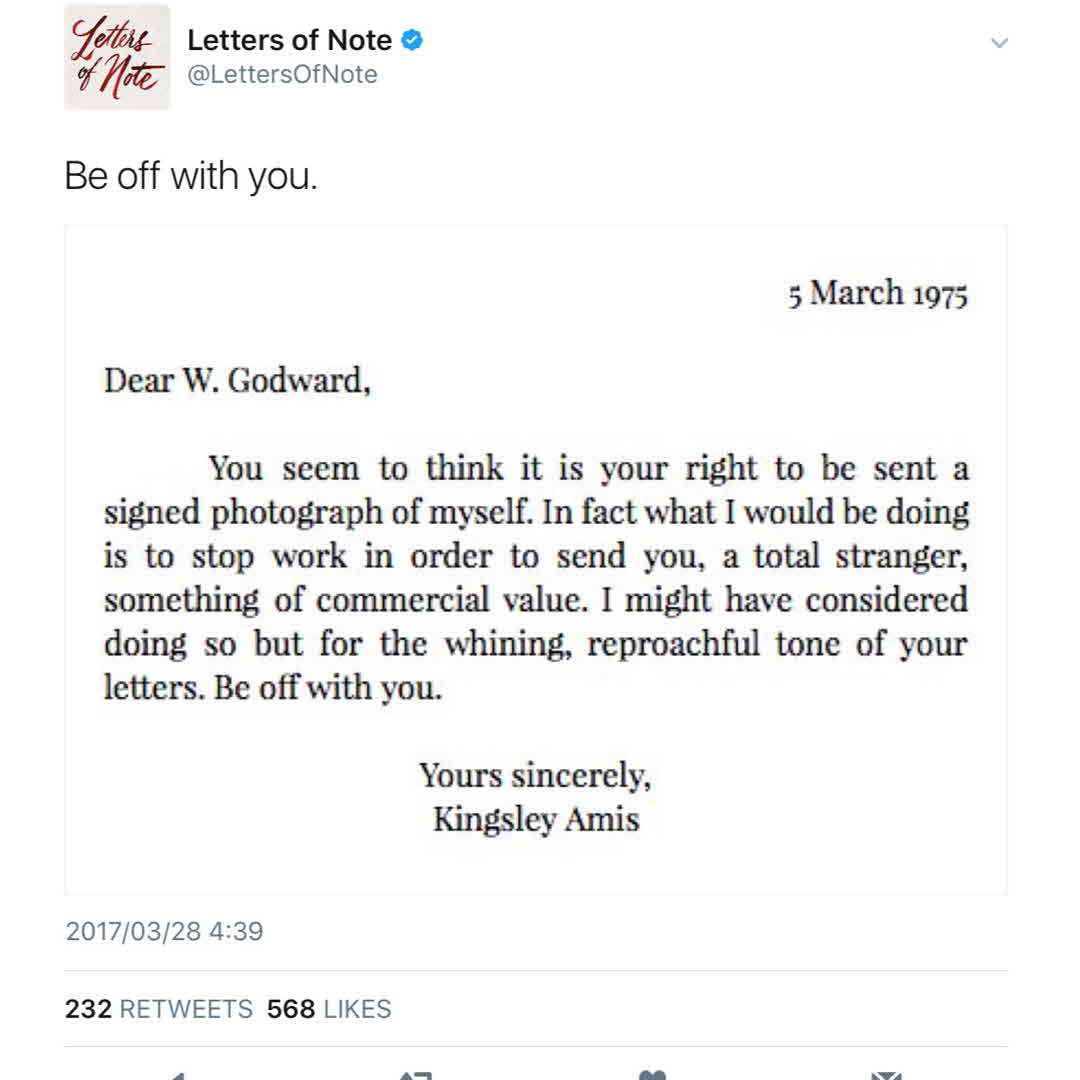Screen dimensions: 1080x1080
Task: Click 'Be off with you.' inside the letter
Action: (x=327, y=689)
